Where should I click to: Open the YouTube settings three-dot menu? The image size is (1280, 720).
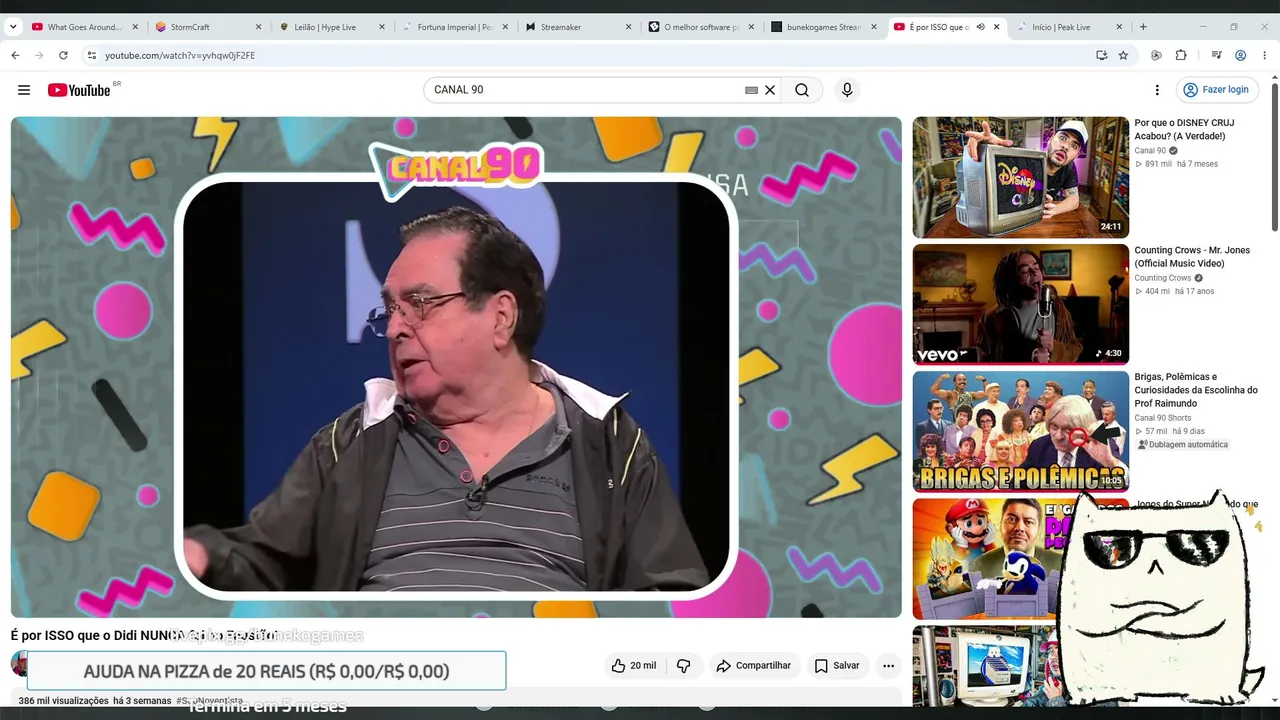click(1157, 90)
